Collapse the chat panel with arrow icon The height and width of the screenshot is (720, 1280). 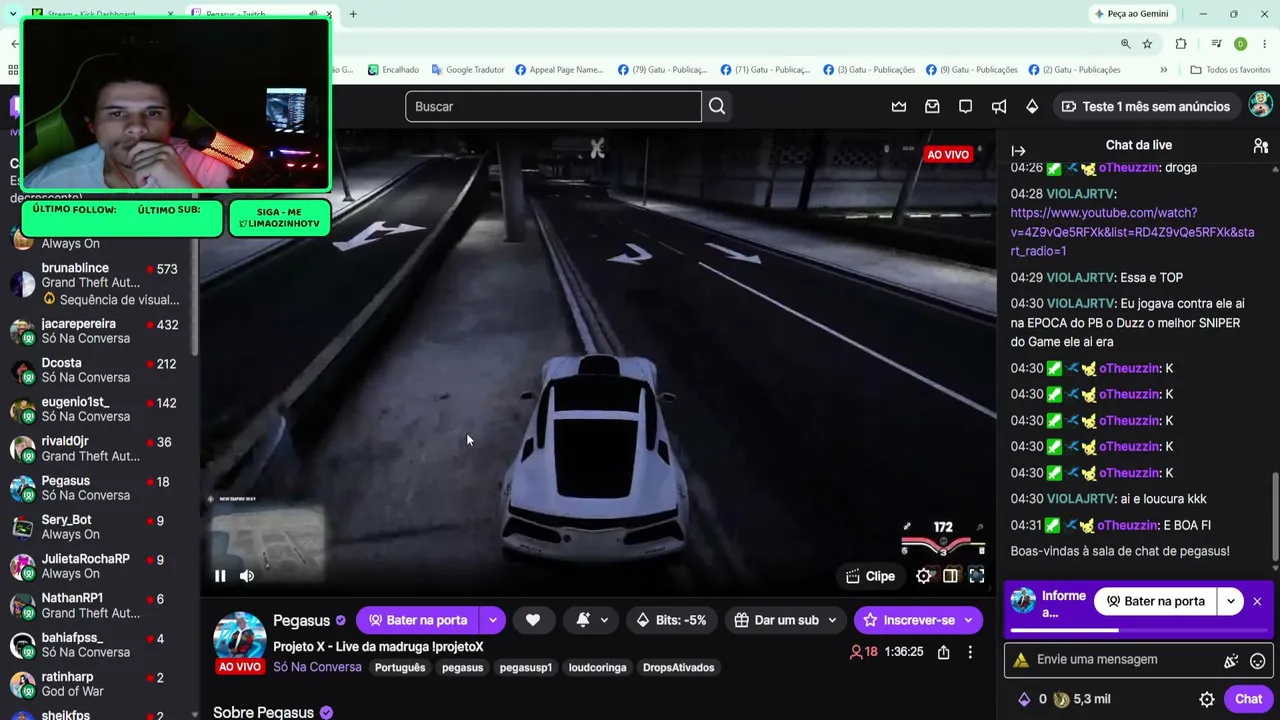coord(1018,151)
